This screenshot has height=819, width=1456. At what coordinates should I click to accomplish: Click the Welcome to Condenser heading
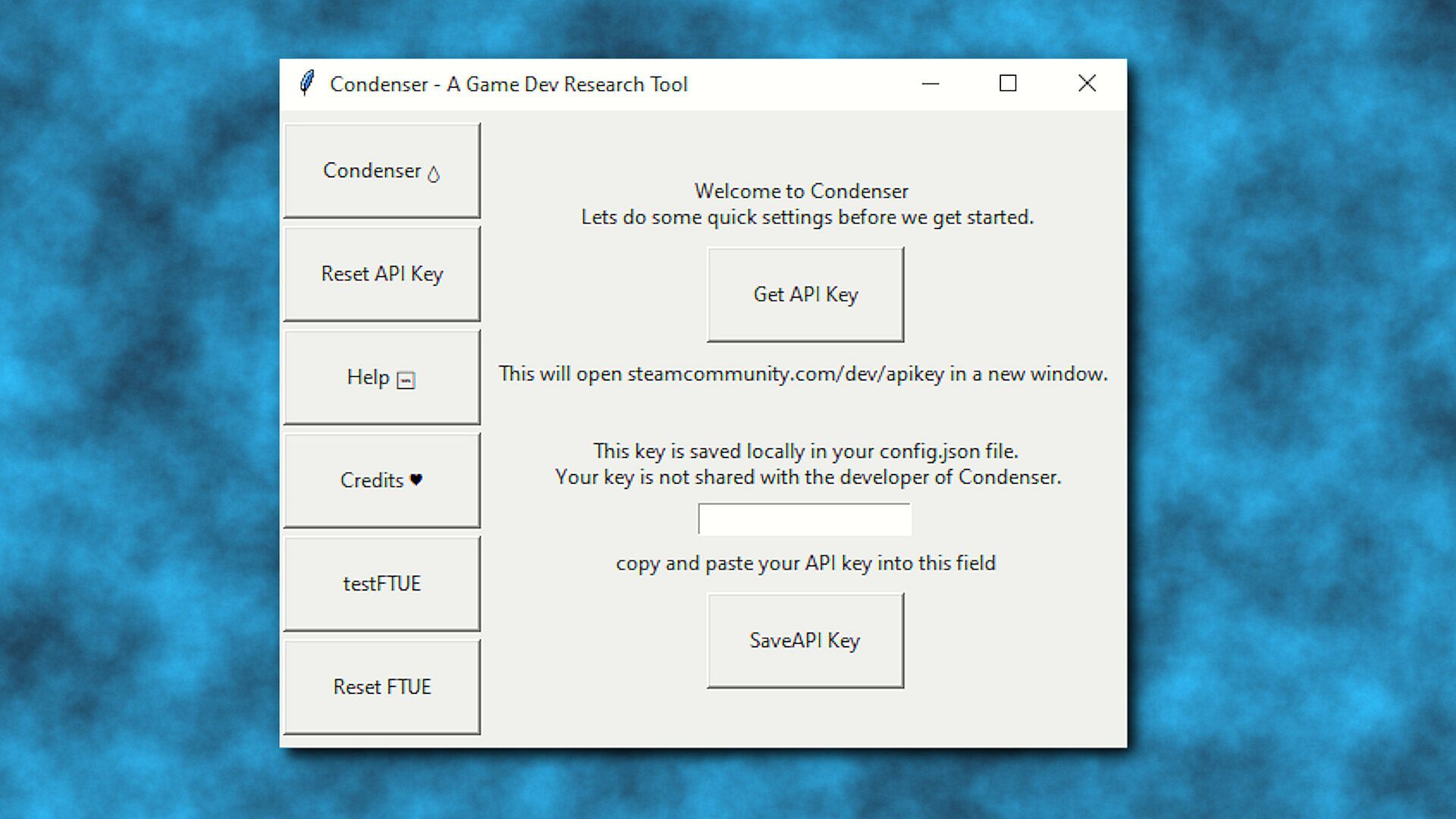pyautogui.click(x=802, y=191)
